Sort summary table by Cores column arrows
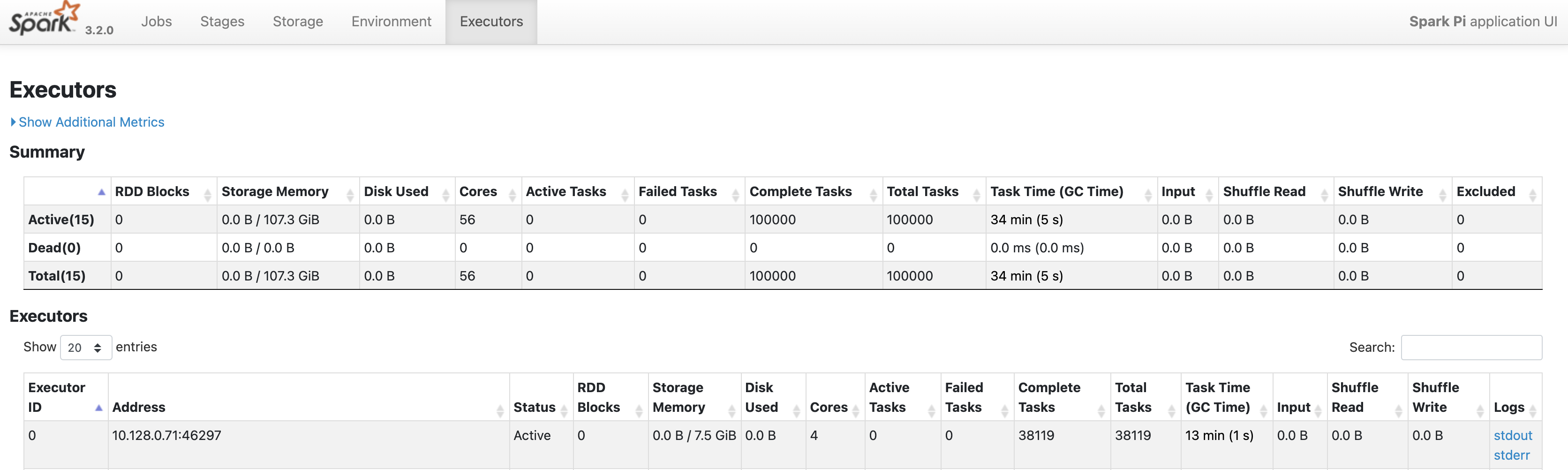The width and height of the screenshot is (1568, 470). click(x=513, y=195)
